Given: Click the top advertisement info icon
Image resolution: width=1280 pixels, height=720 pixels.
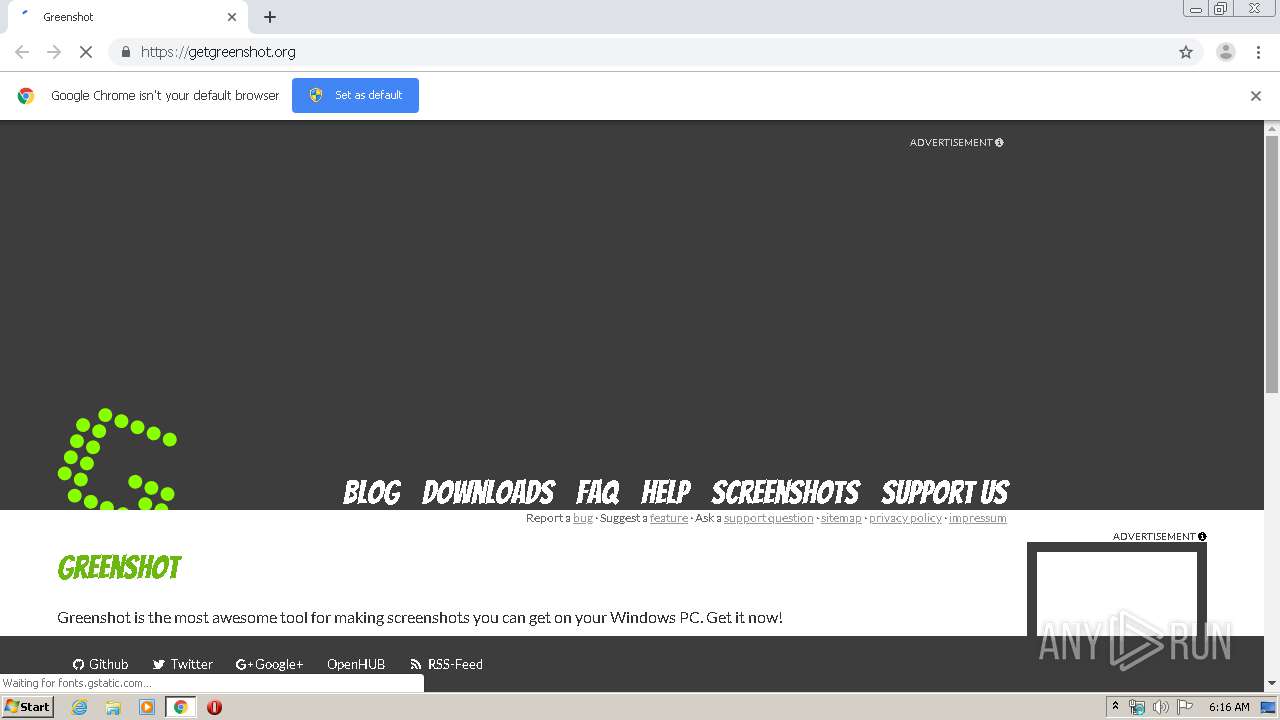Looking at the screenshot, I should point(999,143).
